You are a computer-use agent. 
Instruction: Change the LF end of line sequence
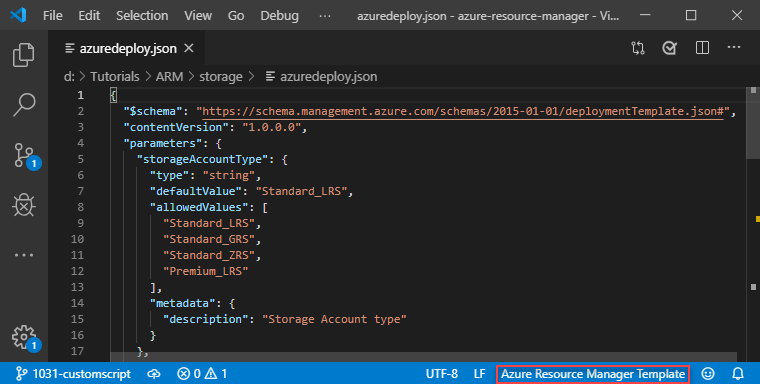click(x=479, y=374)
